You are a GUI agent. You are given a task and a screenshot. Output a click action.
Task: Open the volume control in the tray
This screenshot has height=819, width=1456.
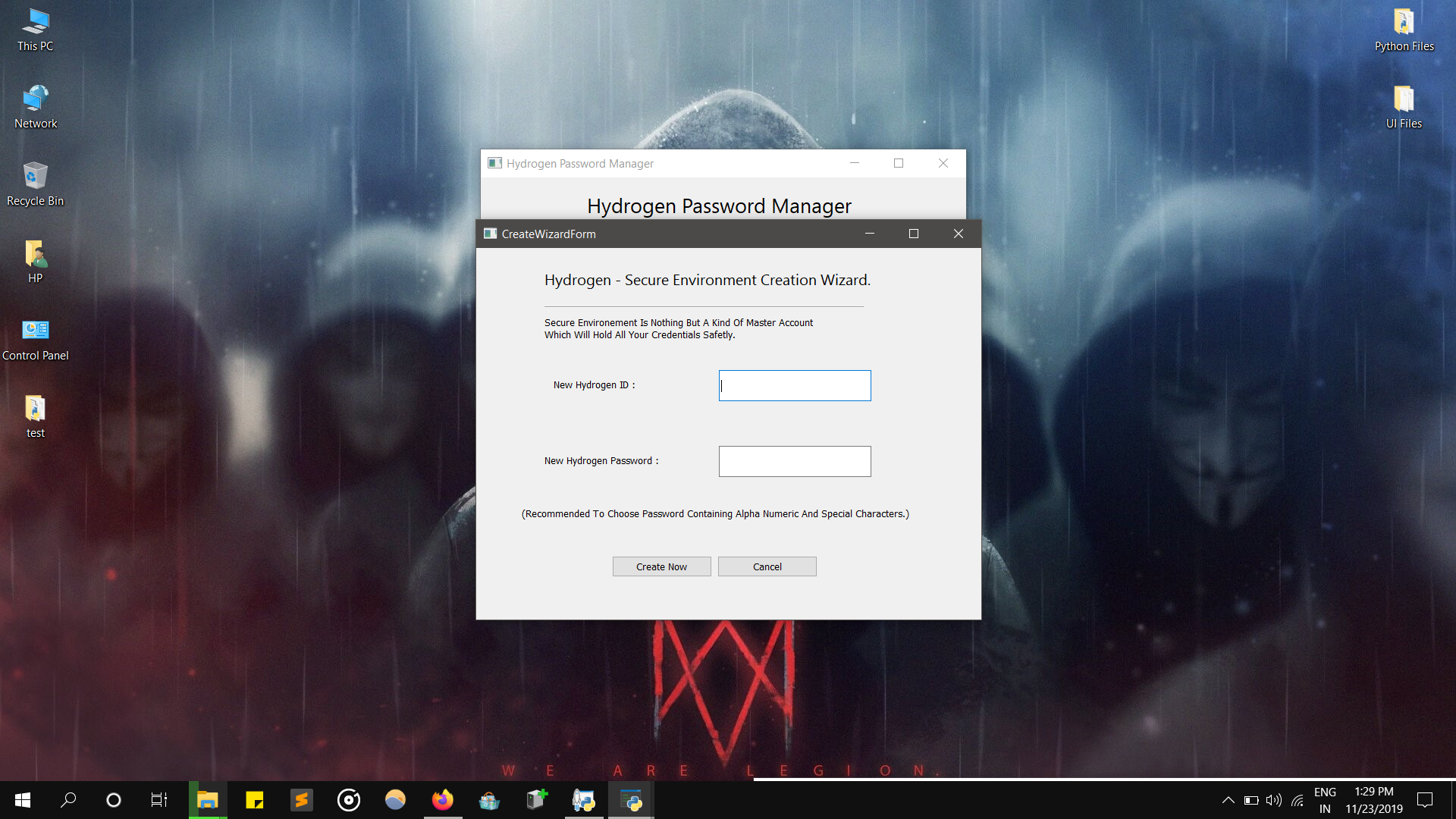[x=1273, y=800]
